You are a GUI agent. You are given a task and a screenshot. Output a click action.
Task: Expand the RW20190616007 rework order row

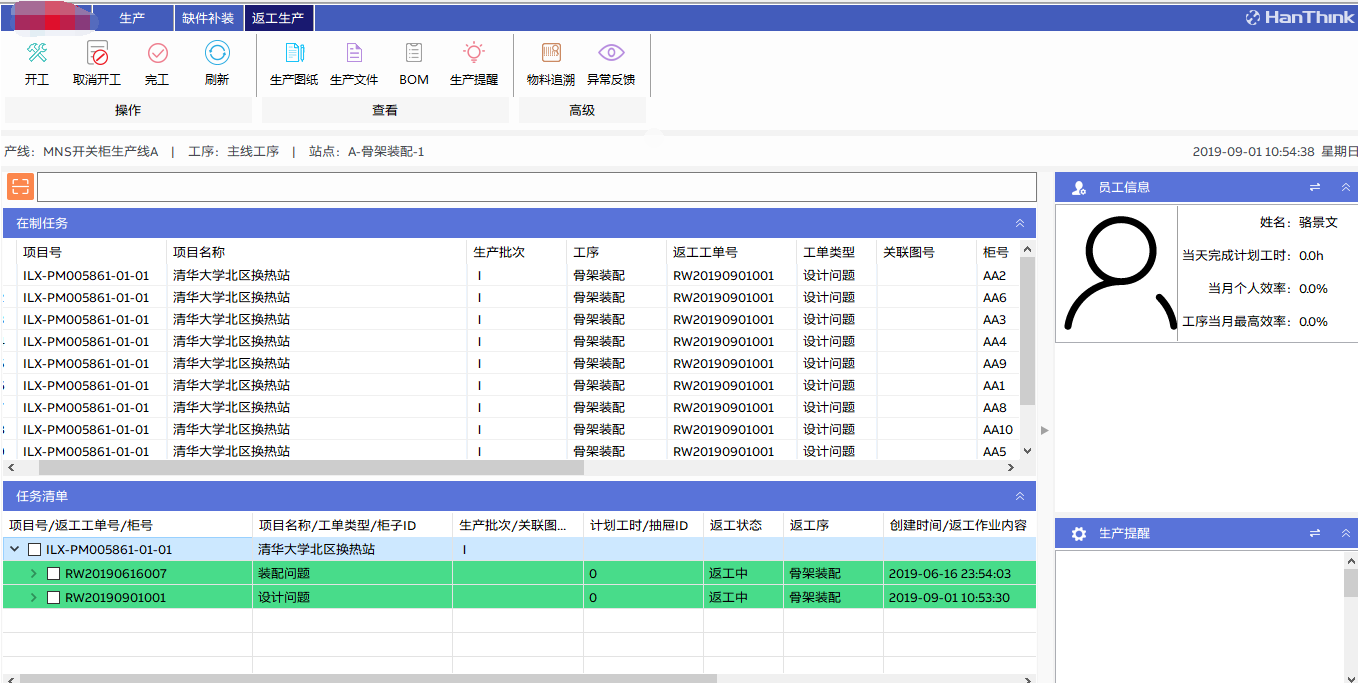coord(33,574)
